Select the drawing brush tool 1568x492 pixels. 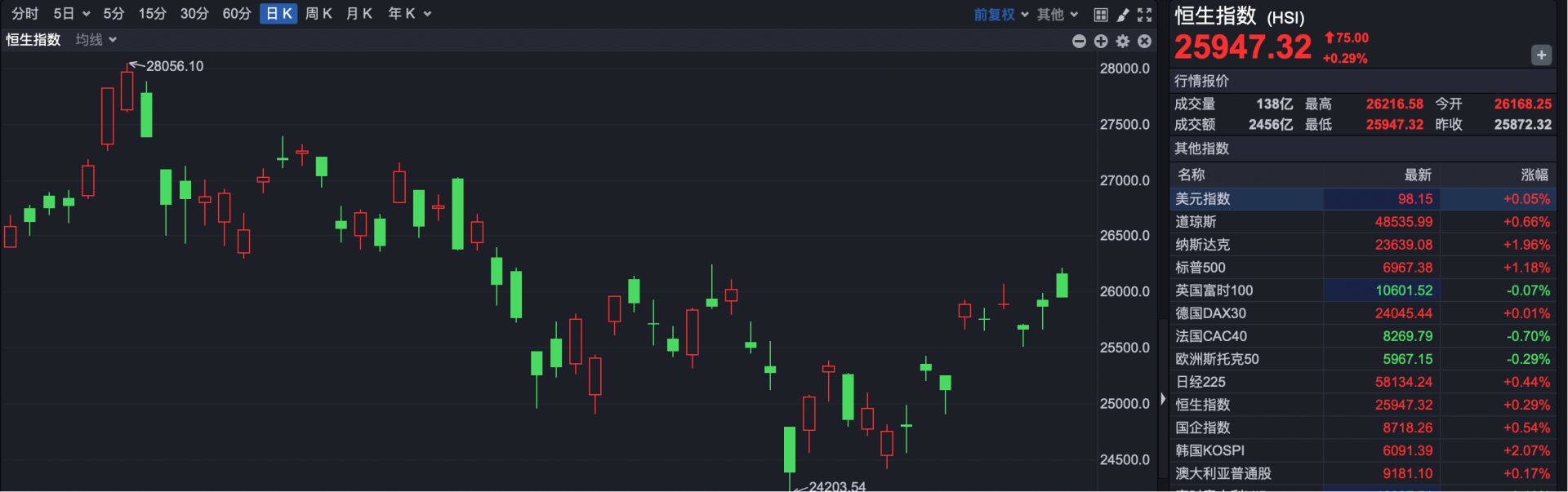1123,15
